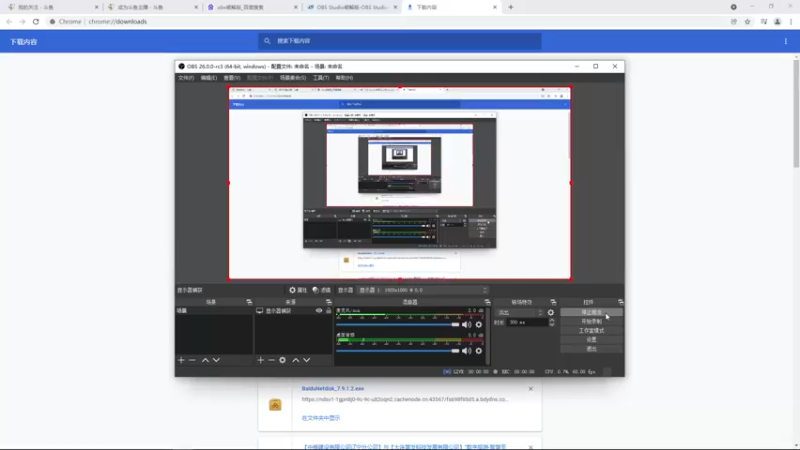Open OBS View menu

point(232,78)
